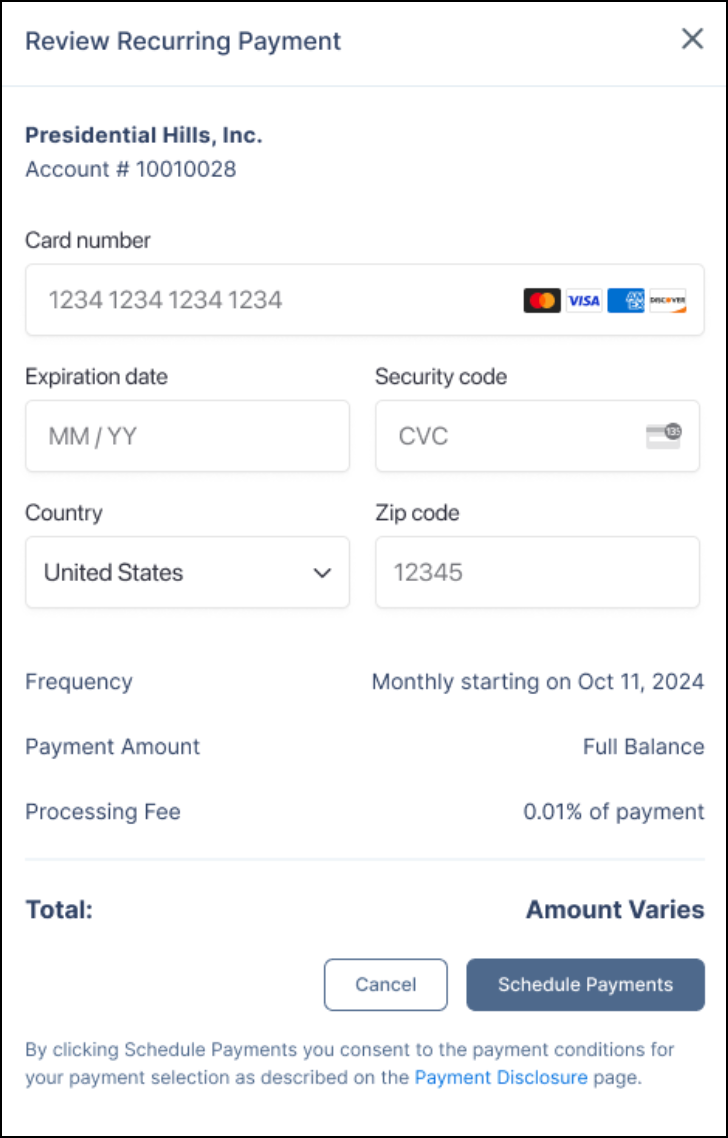
Task: Click the Country dropdown chevron arrow
Action: tap(321, 573)
